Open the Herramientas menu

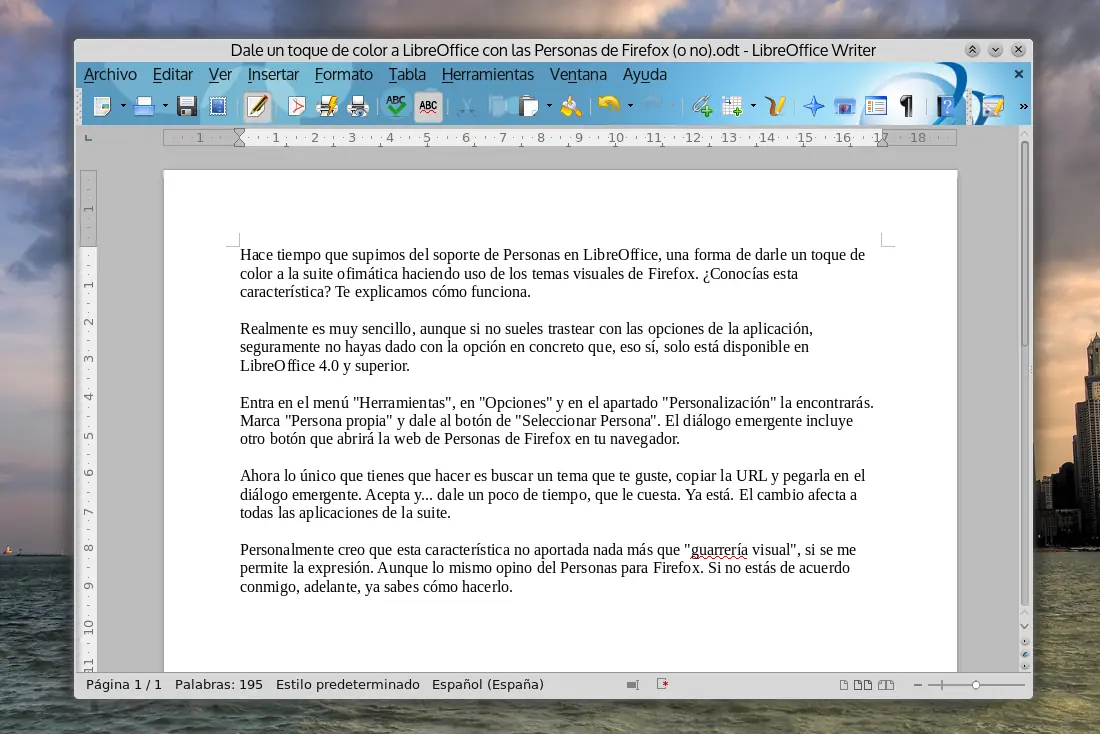coord(488,74)
